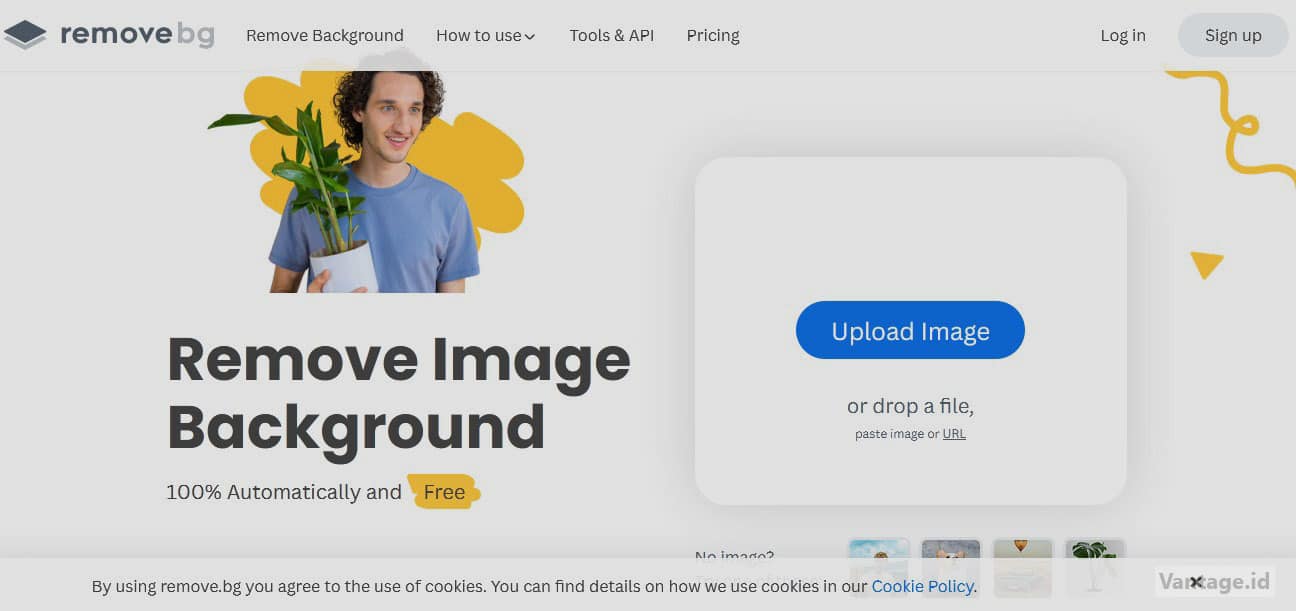Click the Remove Image Background heading
1296x611 pixels.
click(398, 392)
